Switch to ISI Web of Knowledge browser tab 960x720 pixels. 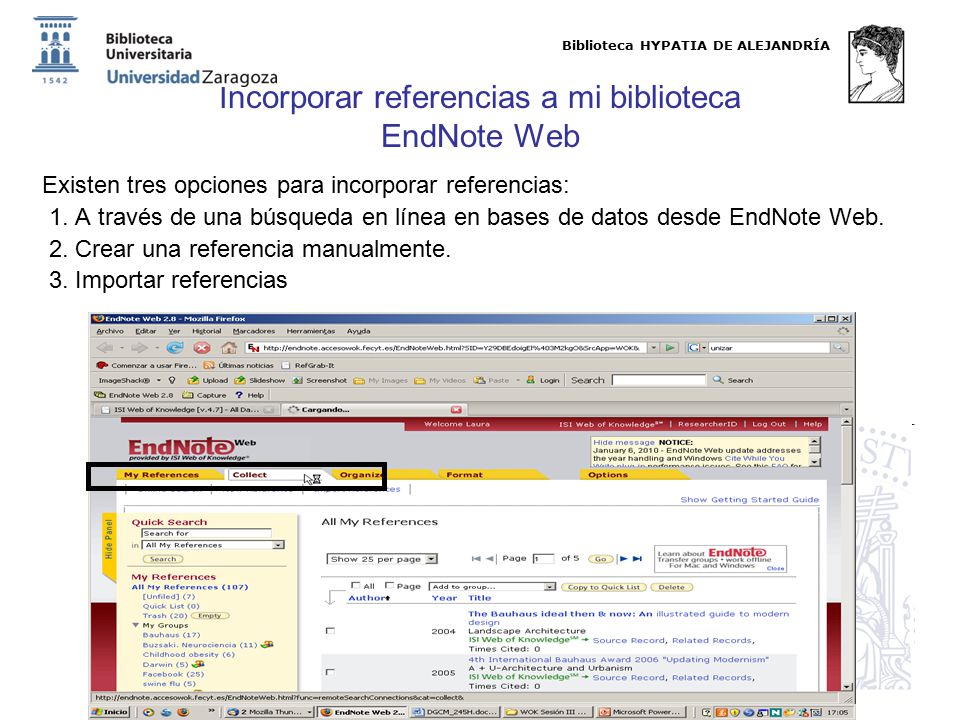186,410
